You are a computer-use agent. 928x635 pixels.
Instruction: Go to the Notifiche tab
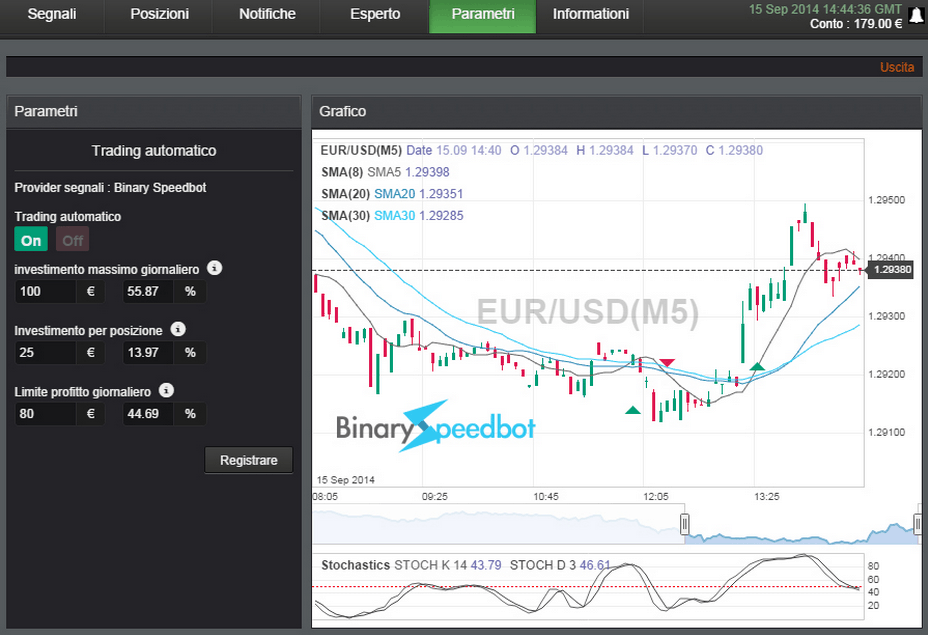(267, 14)
